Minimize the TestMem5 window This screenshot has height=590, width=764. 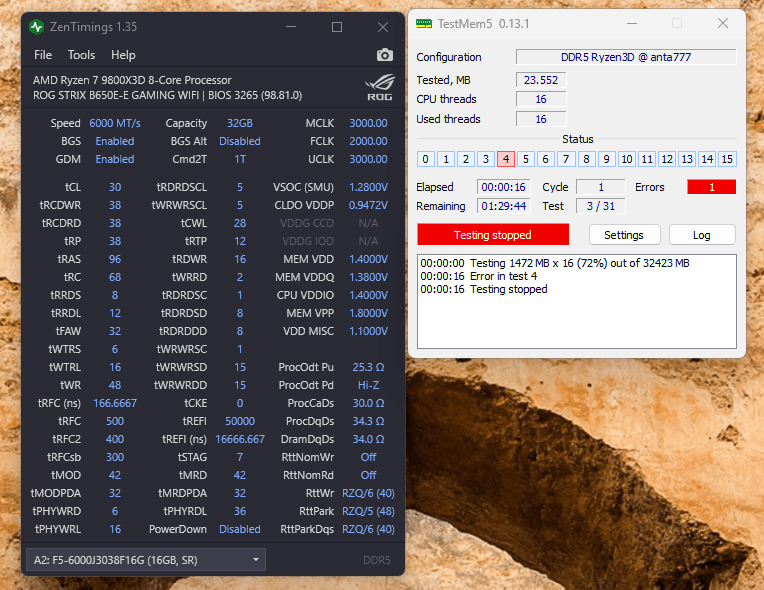pos(632,23)
